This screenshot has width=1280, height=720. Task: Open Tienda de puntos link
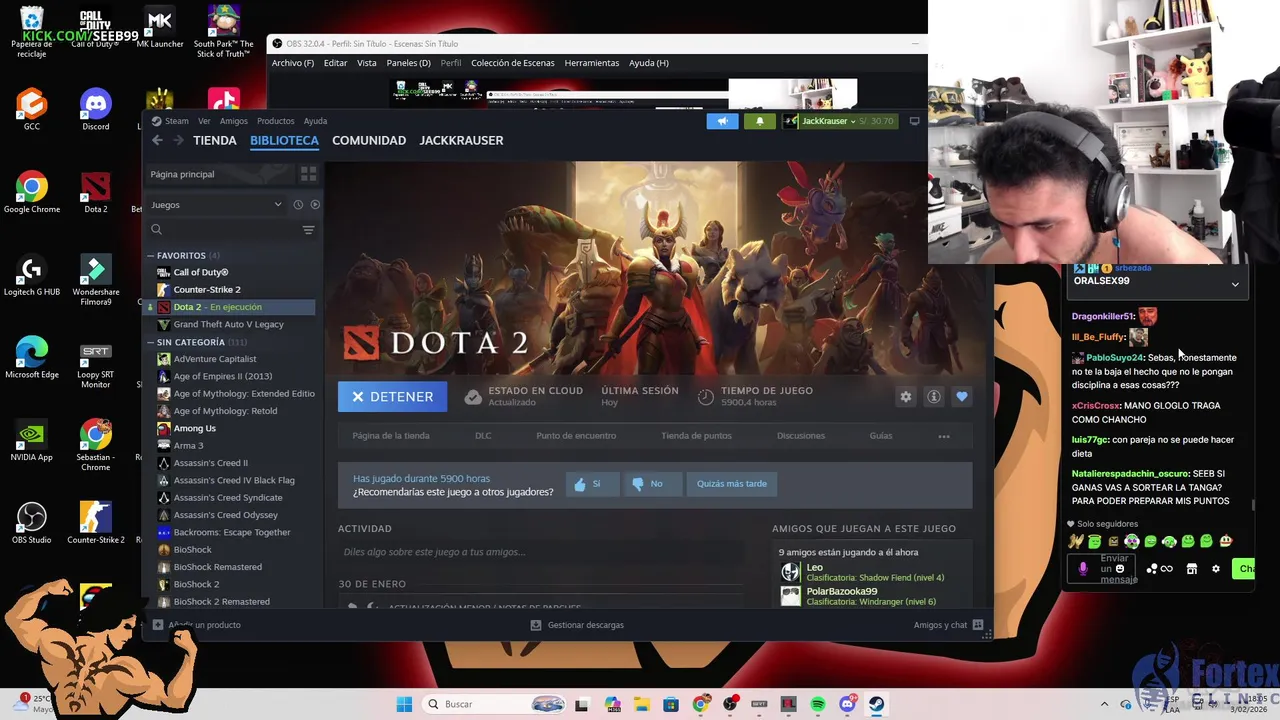(696, 436)
